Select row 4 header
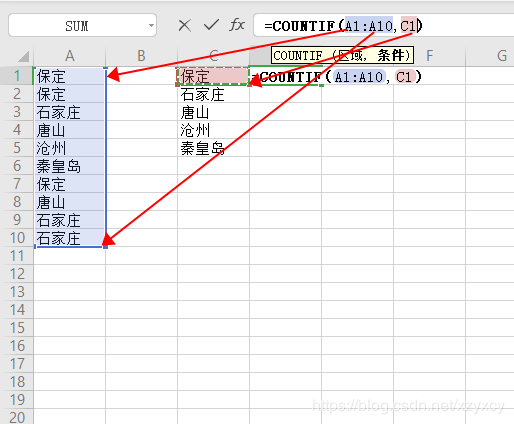This screenshot has height=424, width=514. (17, 130)
